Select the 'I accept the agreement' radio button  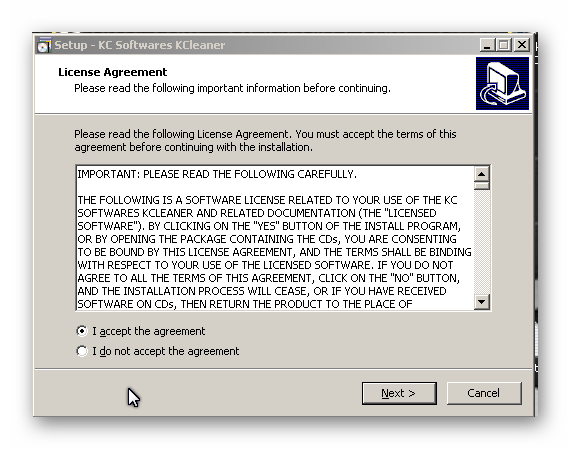(x=82, y=331)
